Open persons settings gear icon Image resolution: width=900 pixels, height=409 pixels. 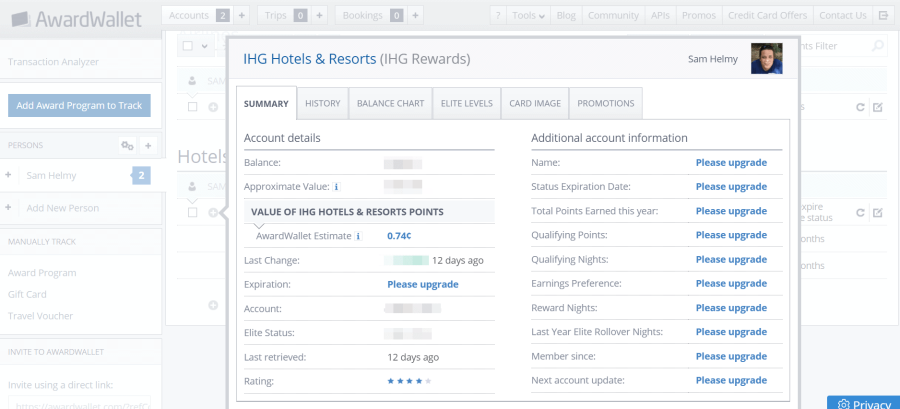(127, 146)
